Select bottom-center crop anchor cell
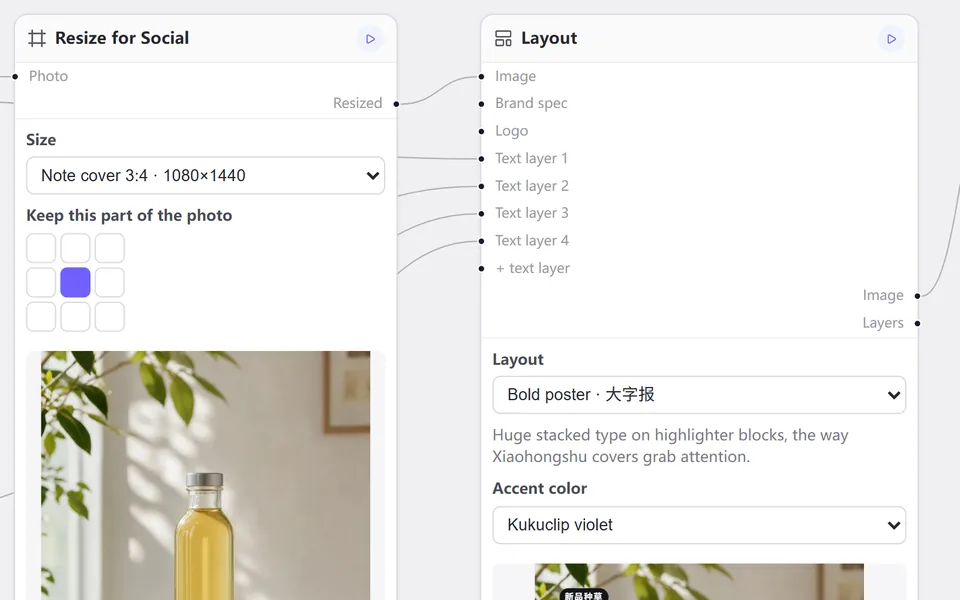The height and width of the screenshot is (600, 960). click(x=75, y=317)
